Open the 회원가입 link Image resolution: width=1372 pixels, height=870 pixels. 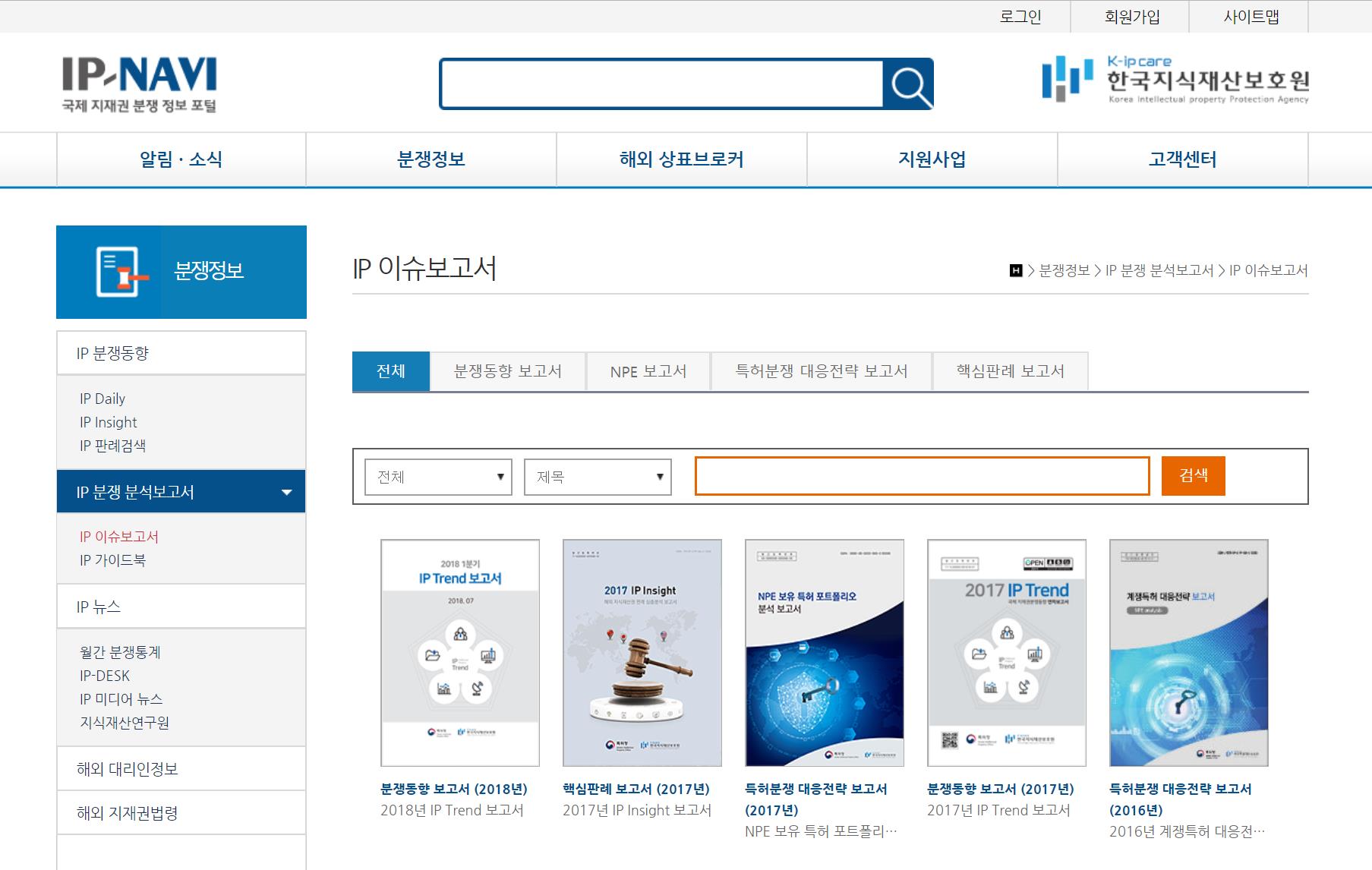coord(1132,17)
